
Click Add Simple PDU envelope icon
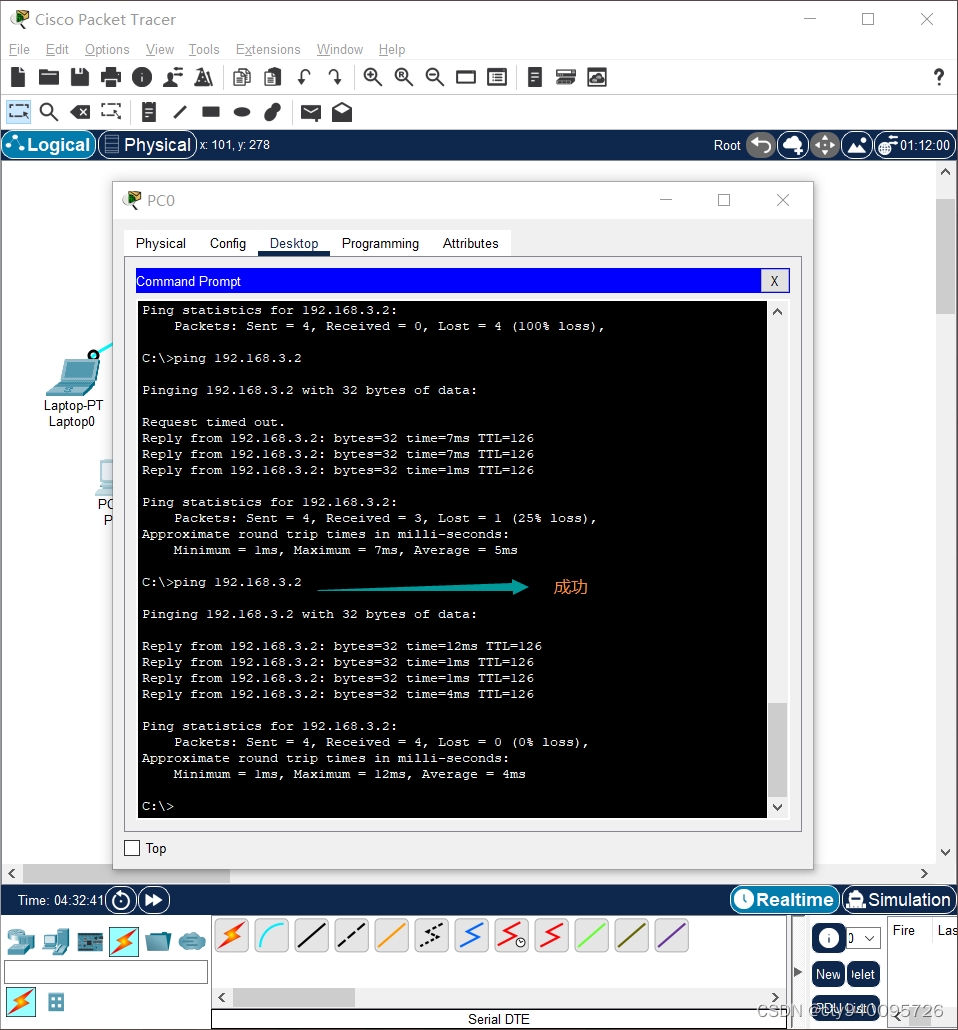coord(311,113)
